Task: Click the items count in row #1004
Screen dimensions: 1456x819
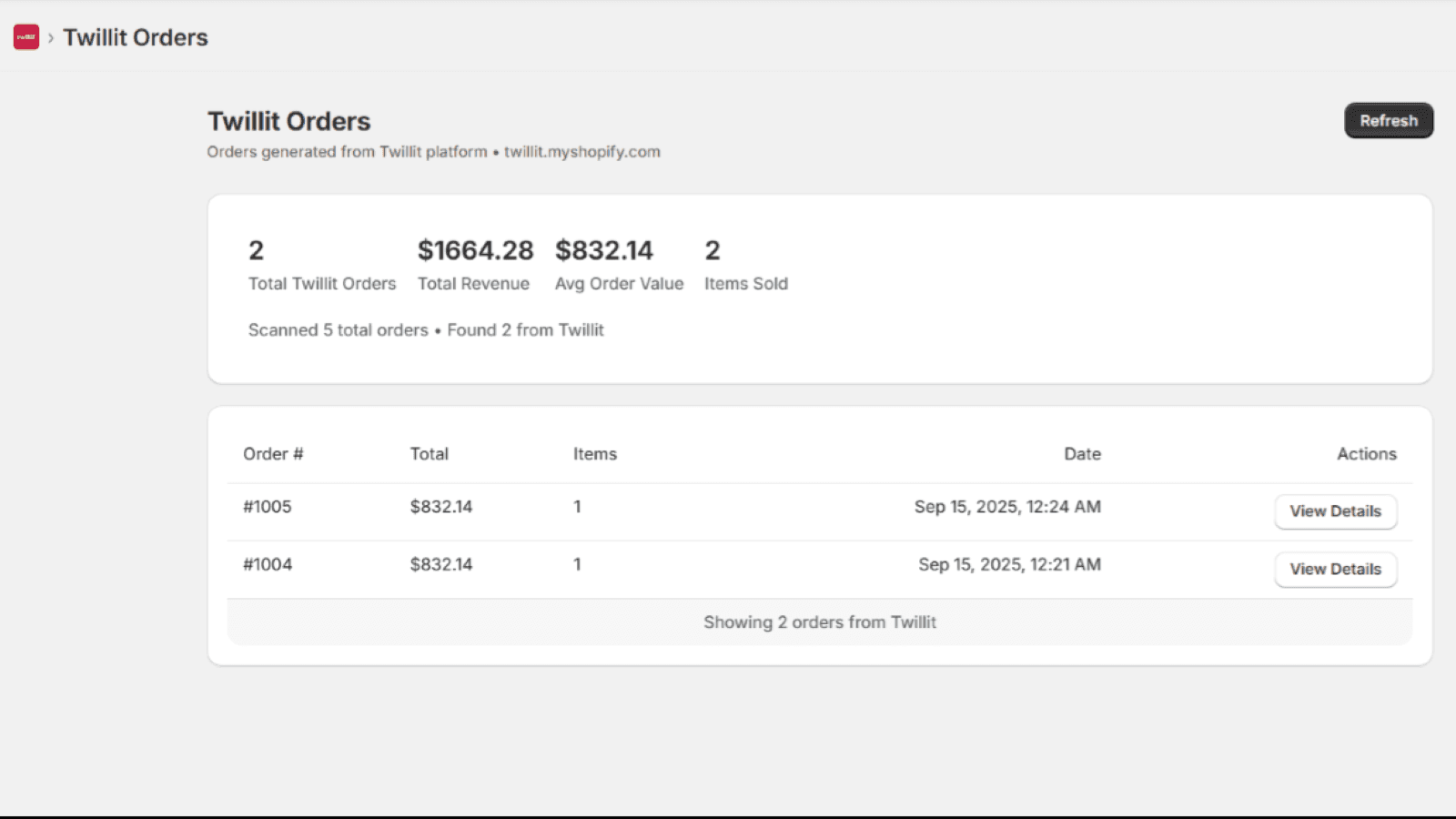Action: 577,565
